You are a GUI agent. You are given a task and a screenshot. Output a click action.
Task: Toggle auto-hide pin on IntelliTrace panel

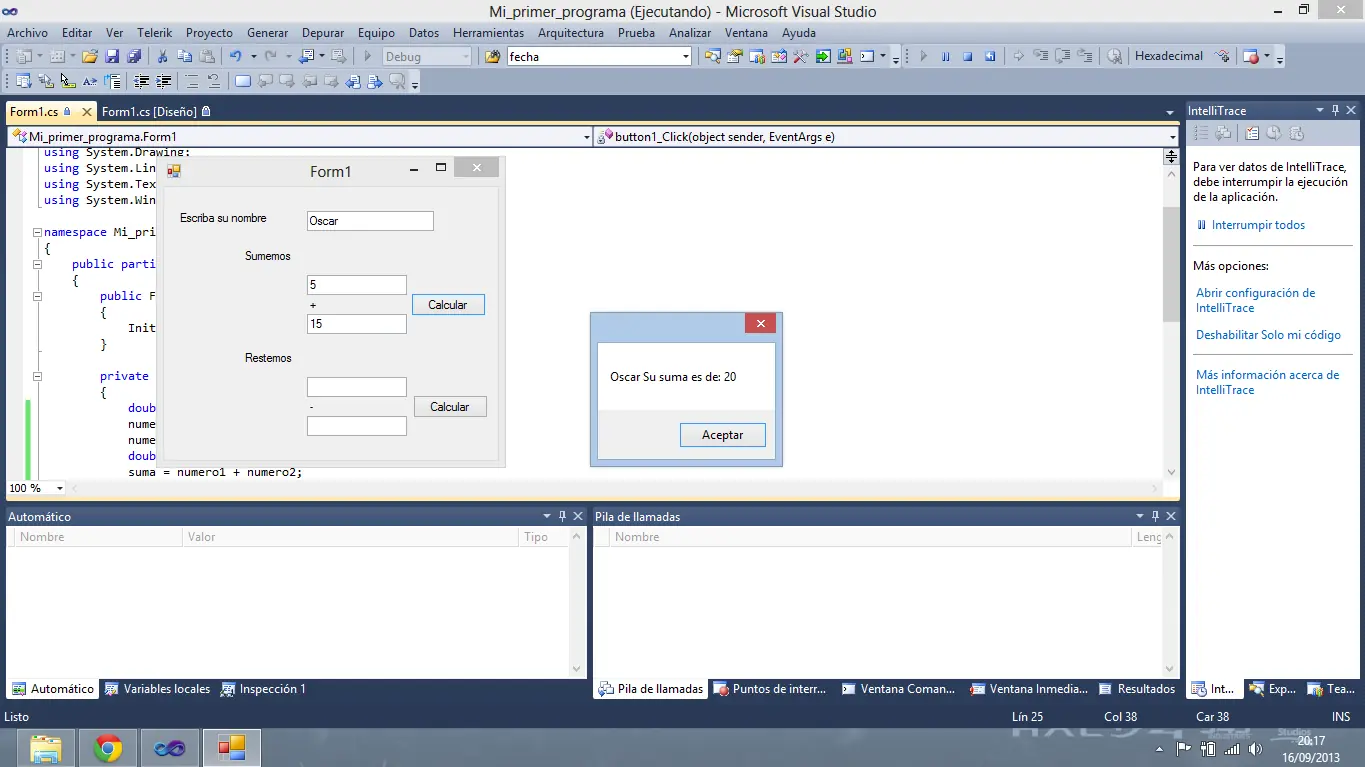pyautogui.click(x=1335, y=110)
